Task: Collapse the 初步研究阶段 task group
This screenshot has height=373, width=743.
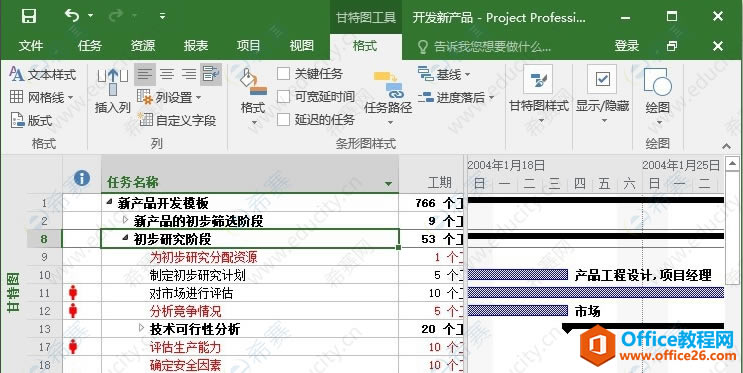Action: point(125,237)
